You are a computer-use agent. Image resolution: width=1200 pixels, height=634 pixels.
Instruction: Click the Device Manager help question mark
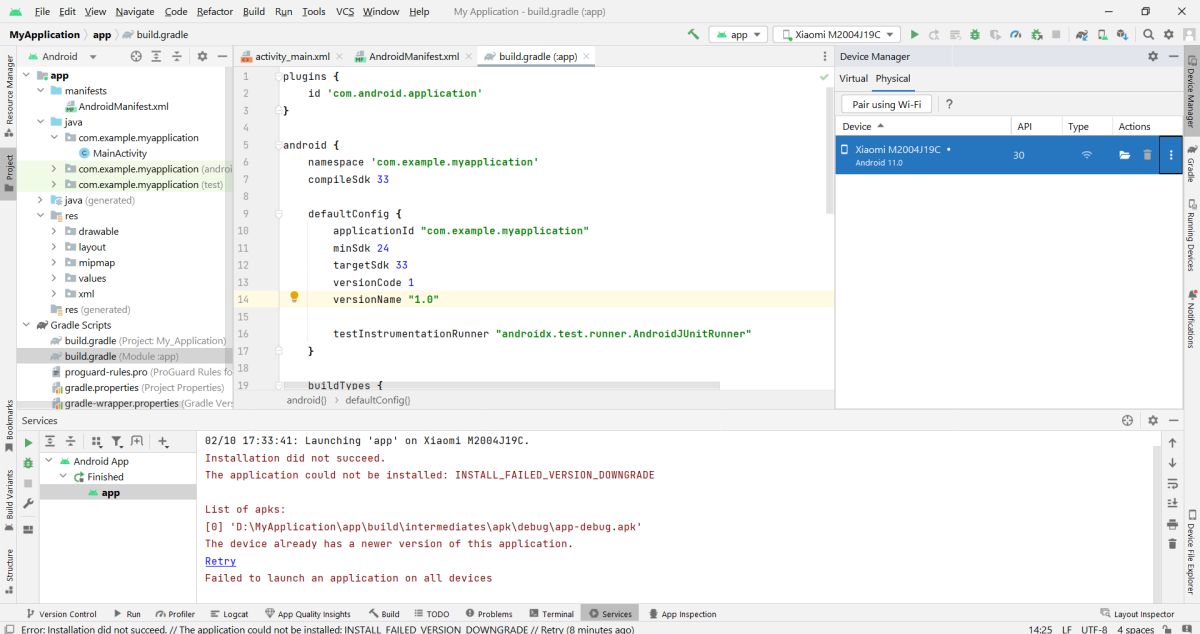949,104
